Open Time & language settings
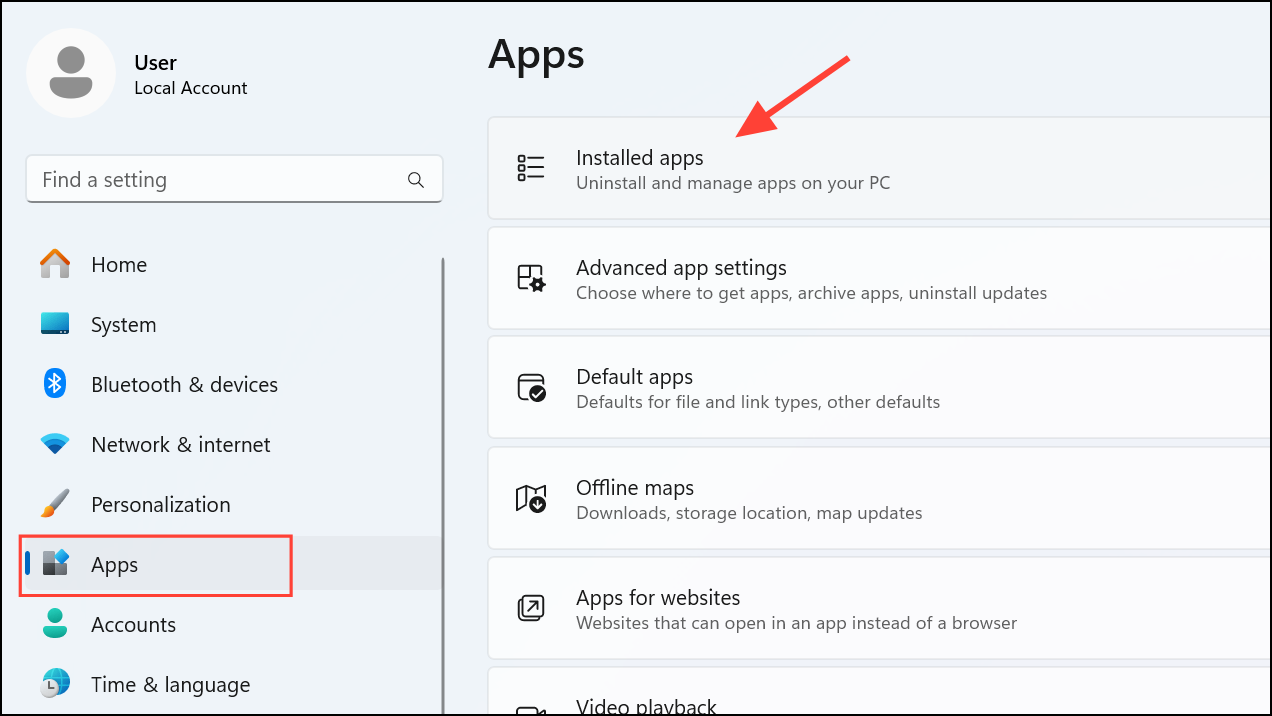The height and width of the screenshot is (716, 1272). pos(170,685)
